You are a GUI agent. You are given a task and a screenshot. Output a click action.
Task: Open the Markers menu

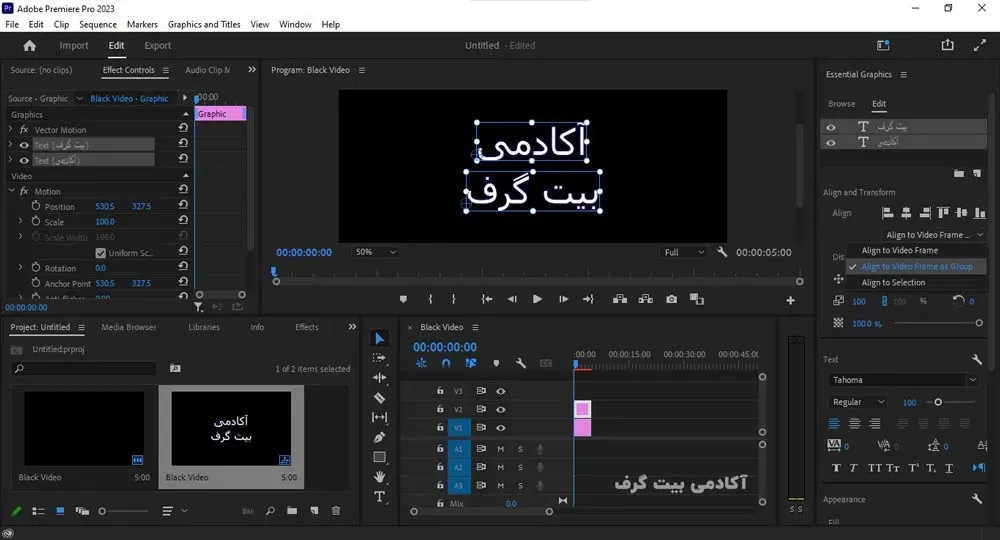click(x=142, y=24)
